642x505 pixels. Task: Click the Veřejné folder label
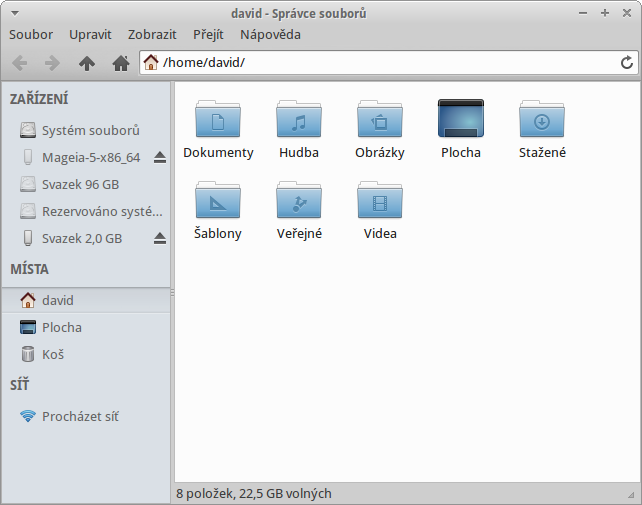coord(299,233)
